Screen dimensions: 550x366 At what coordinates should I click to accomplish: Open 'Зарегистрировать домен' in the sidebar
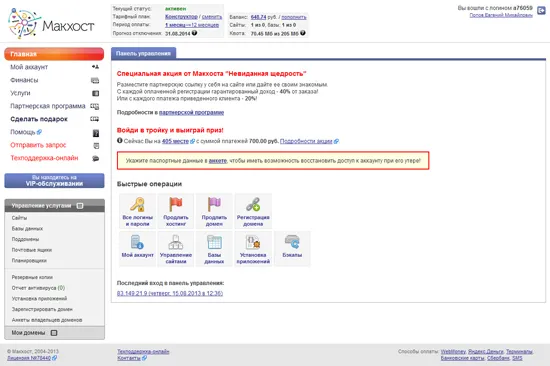(42, 309)
